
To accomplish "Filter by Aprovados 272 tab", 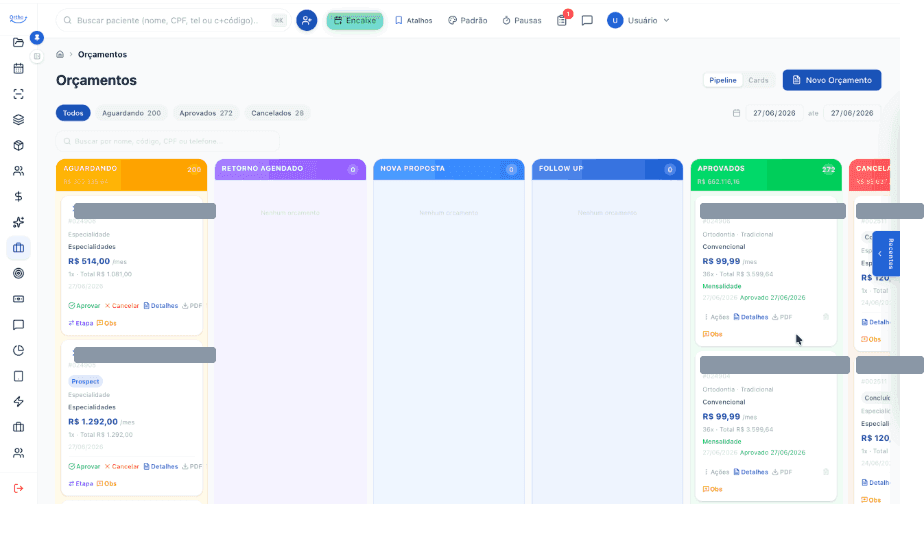I will 206,113.
